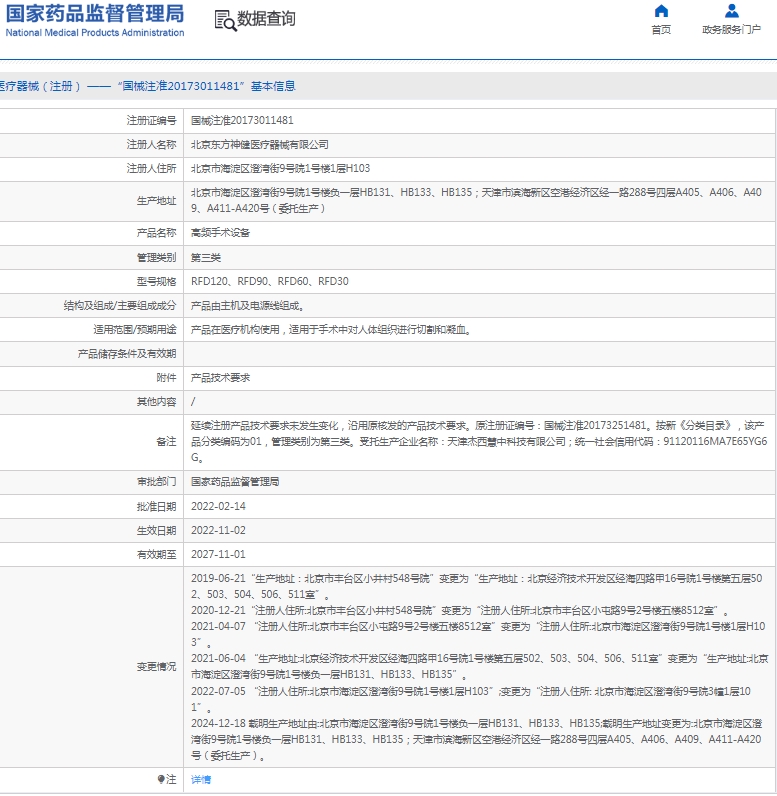Select registration number 国械注准20173011481 value
This screenshot has width=777, height=796.
(x=242, y=120)
